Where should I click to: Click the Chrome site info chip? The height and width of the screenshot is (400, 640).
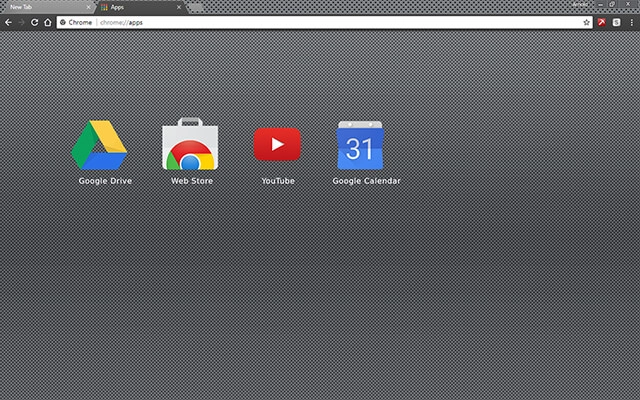tap(76, 22)
